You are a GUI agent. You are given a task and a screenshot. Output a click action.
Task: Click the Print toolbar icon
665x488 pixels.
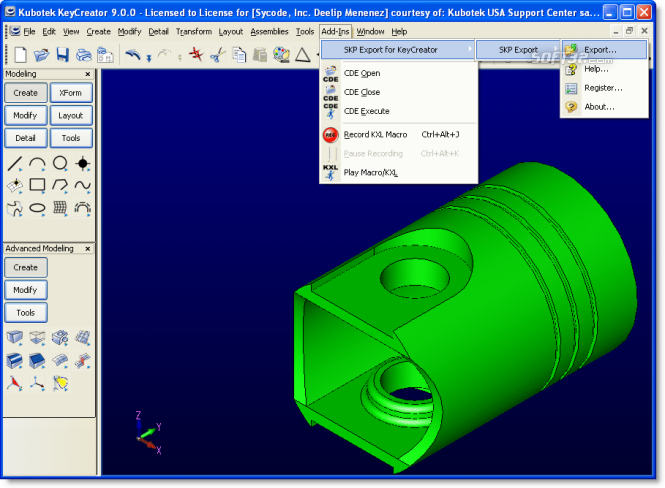tap(84, 55)
